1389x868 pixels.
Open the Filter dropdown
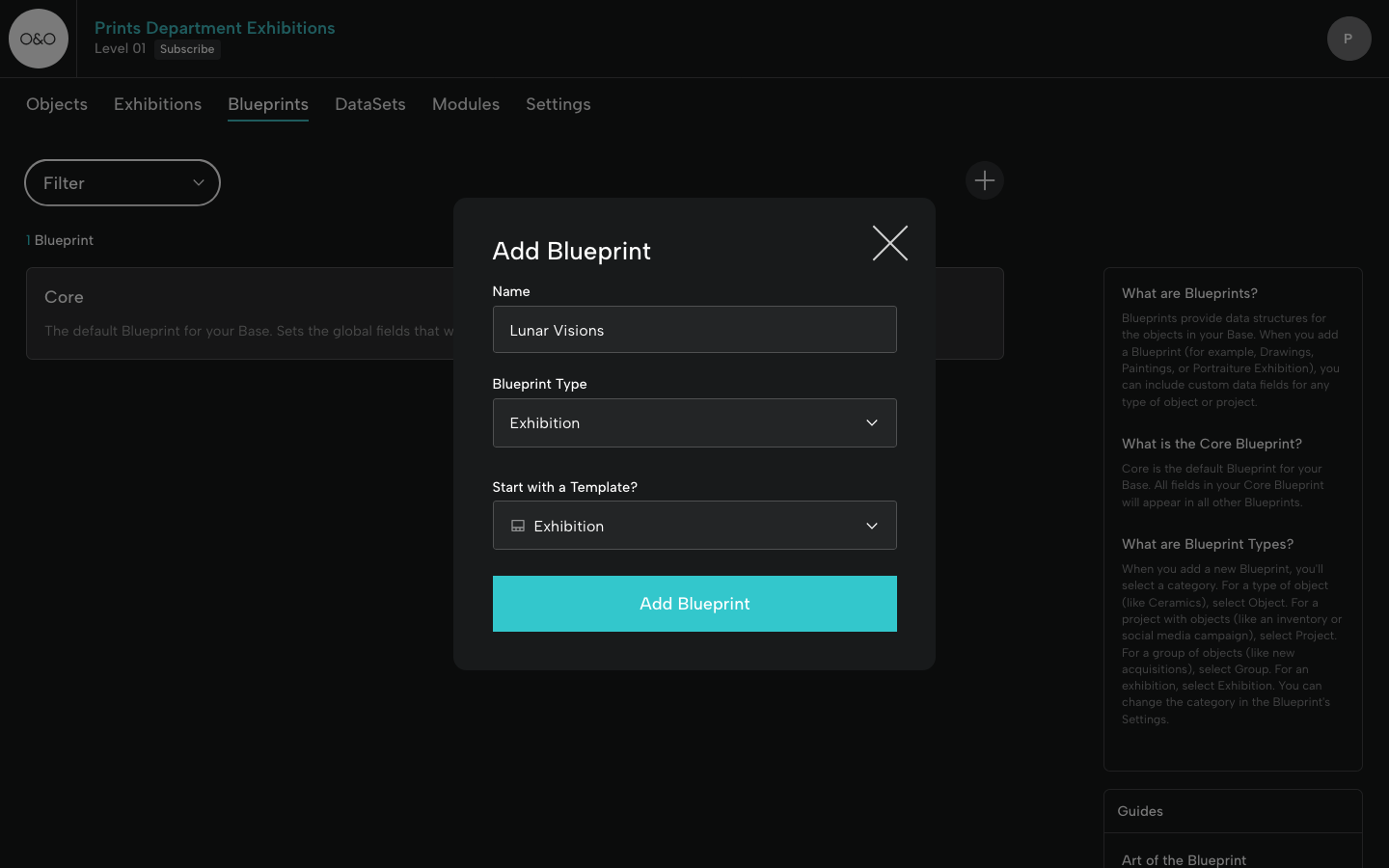(122, 183)
